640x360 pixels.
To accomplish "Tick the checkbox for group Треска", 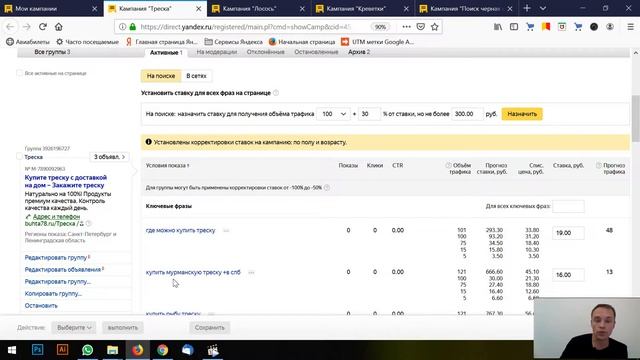I will 19,157.
